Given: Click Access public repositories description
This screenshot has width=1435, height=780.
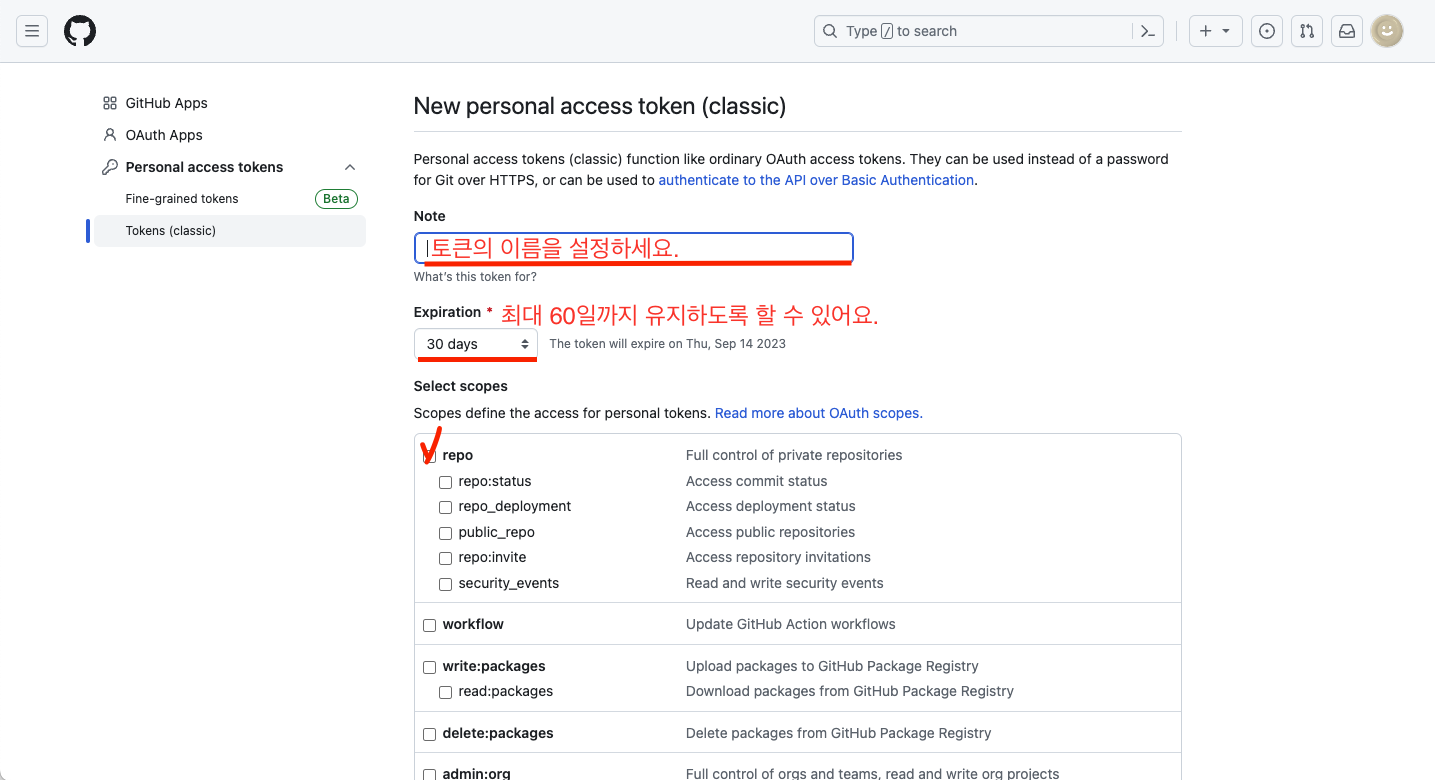Looking at the screenshot, I should (x=771, y=532).
